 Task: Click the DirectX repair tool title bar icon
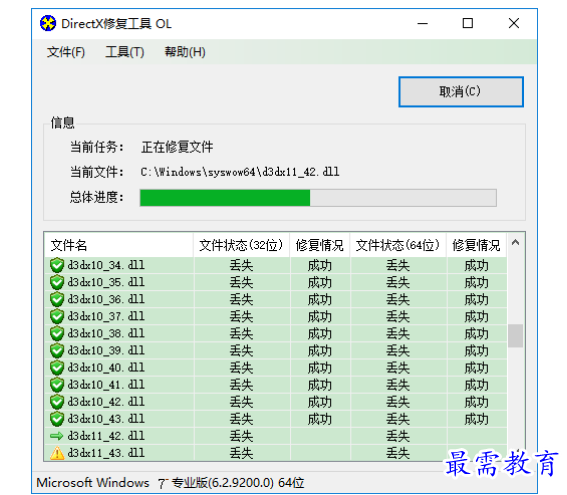(x=48, y=24)
